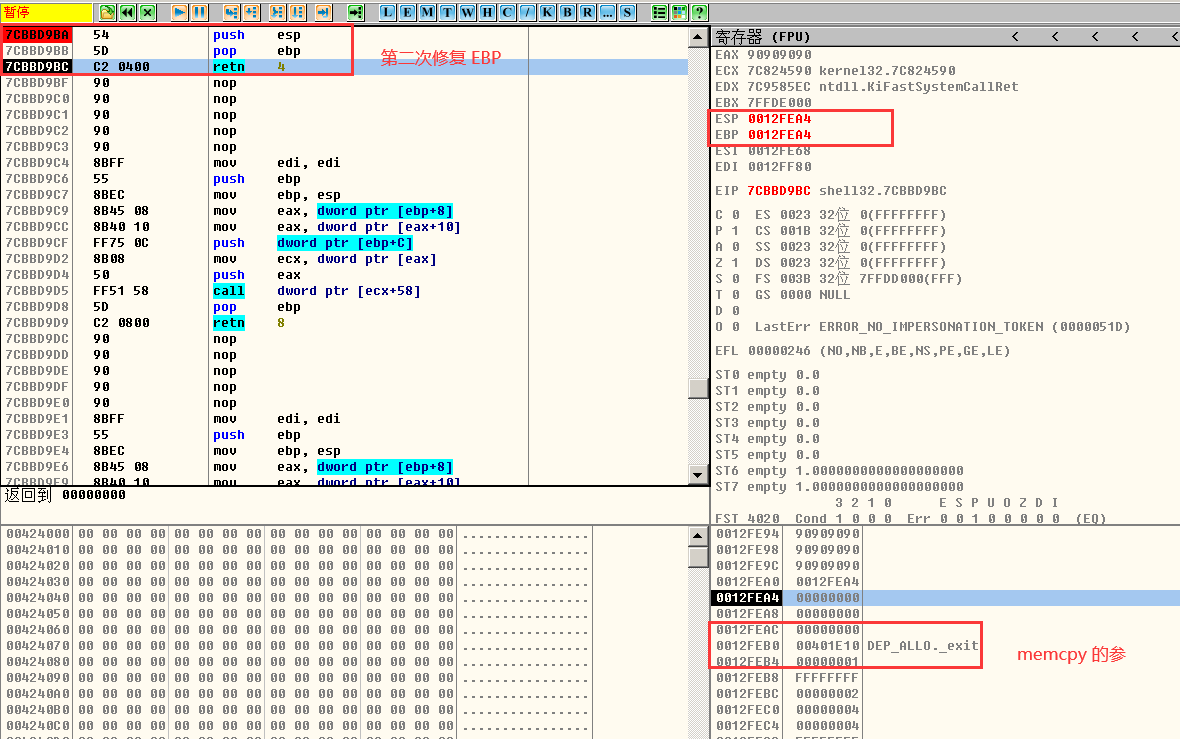The height and width of the screenshot is (739, 1180).
Task: Open debugging options list icon
Action: click(x=659, y=12)
